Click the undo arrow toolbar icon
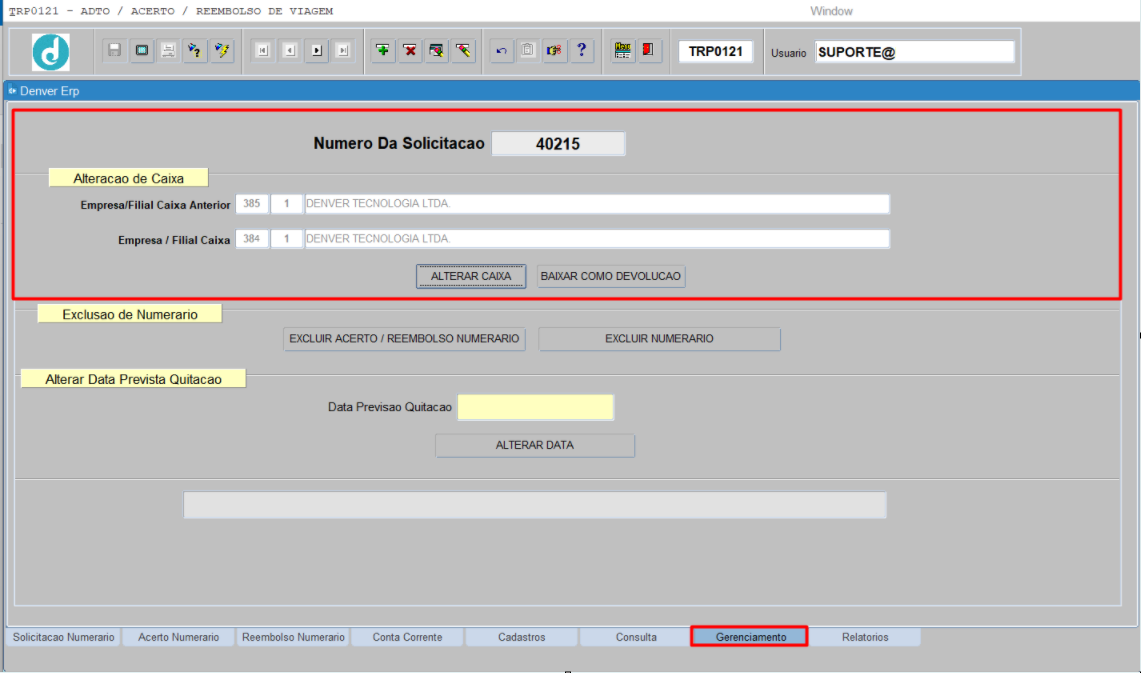Viewport: 1141px width, 673px height. 501,50
